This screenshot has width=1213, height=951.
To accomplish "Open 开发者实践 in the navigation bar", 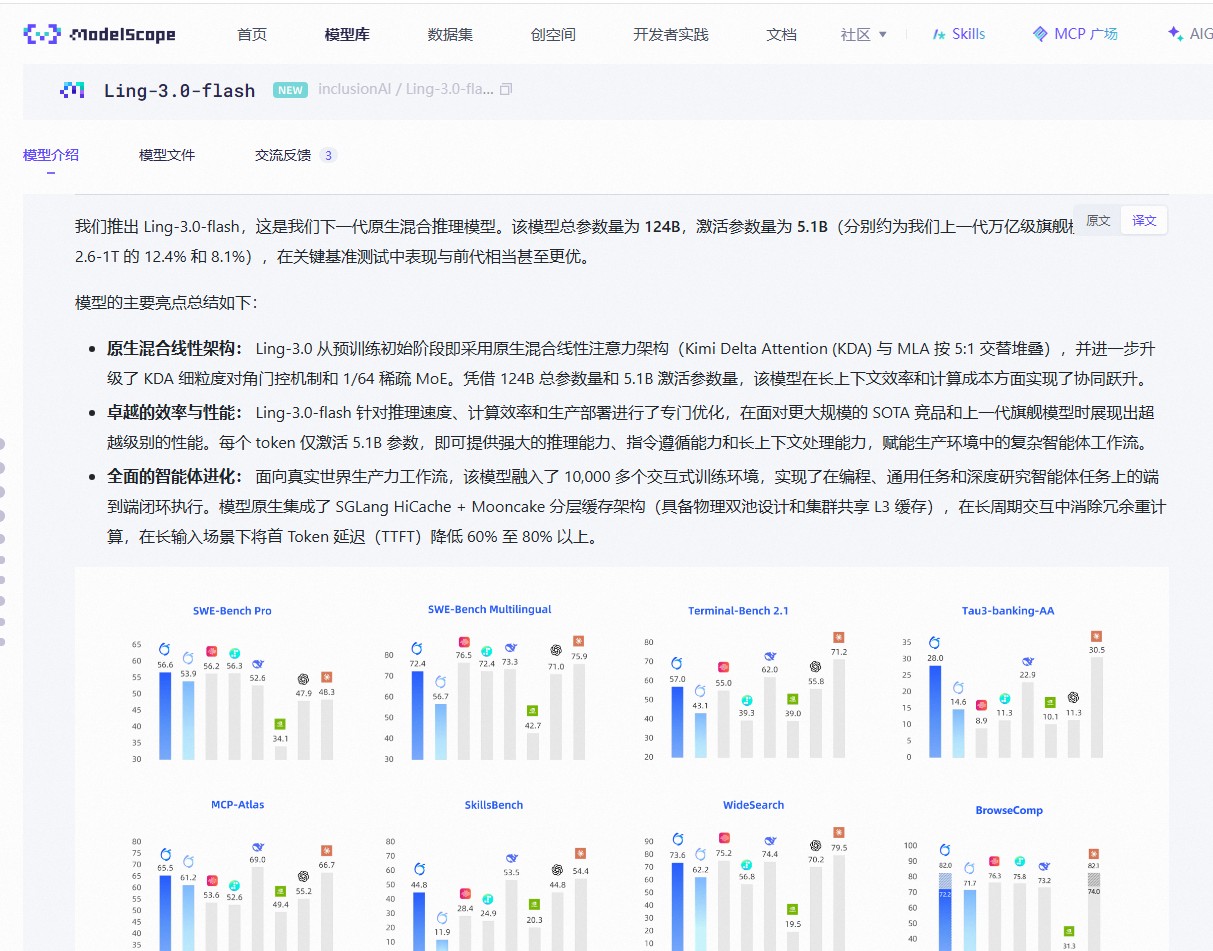I will coord(671,34).
